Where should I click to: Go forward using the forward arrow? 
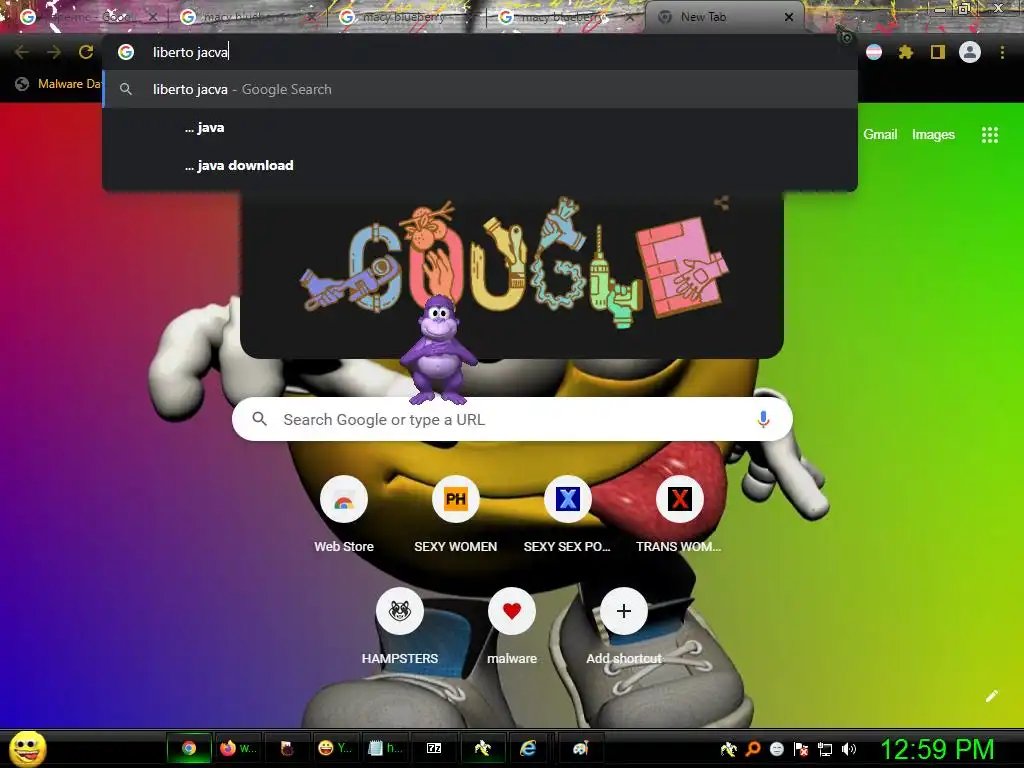[x=54, y=52]
